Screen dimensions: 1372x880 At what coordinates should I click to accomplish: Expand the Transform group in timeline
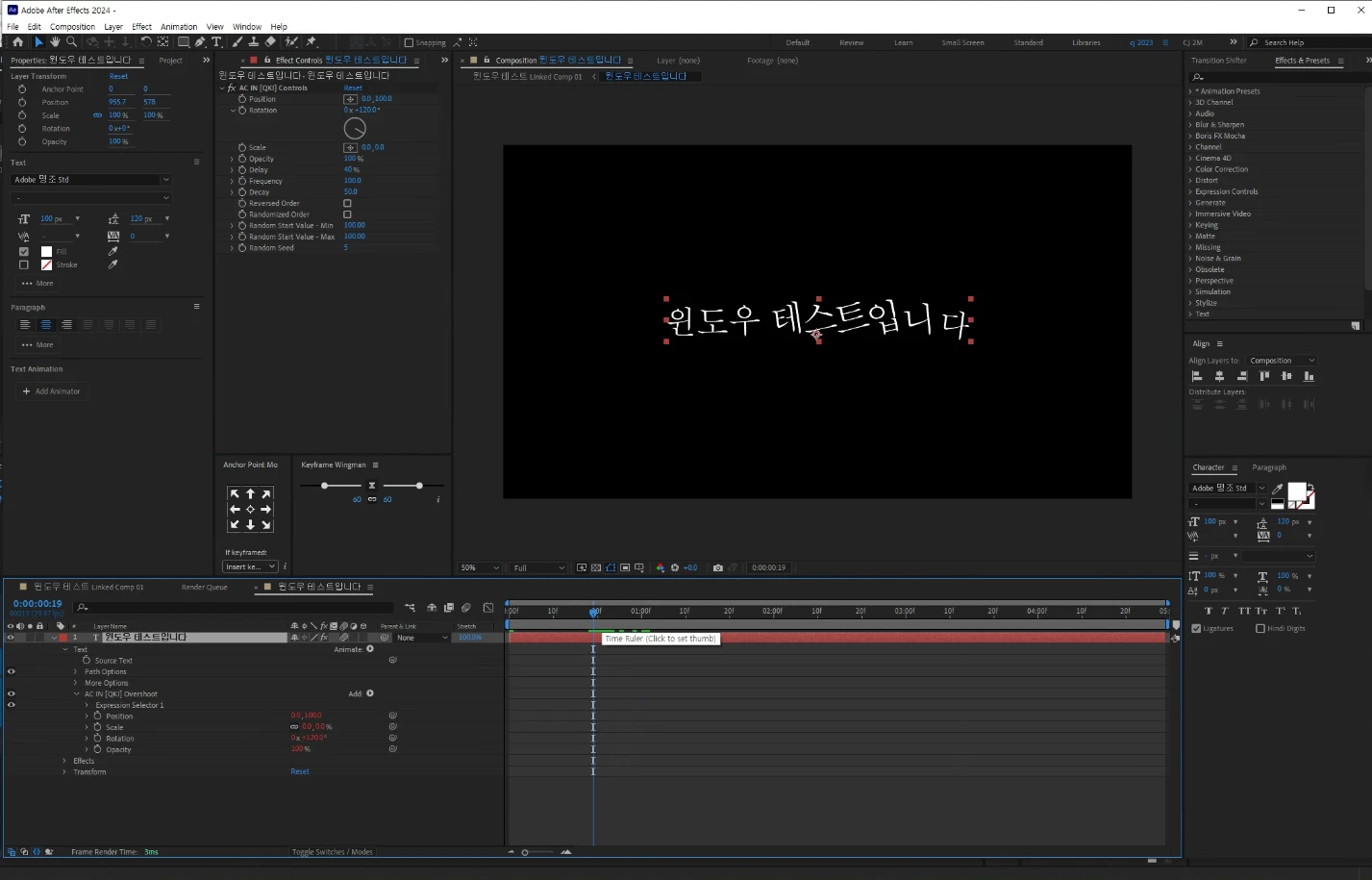click(x=64, y=771)
